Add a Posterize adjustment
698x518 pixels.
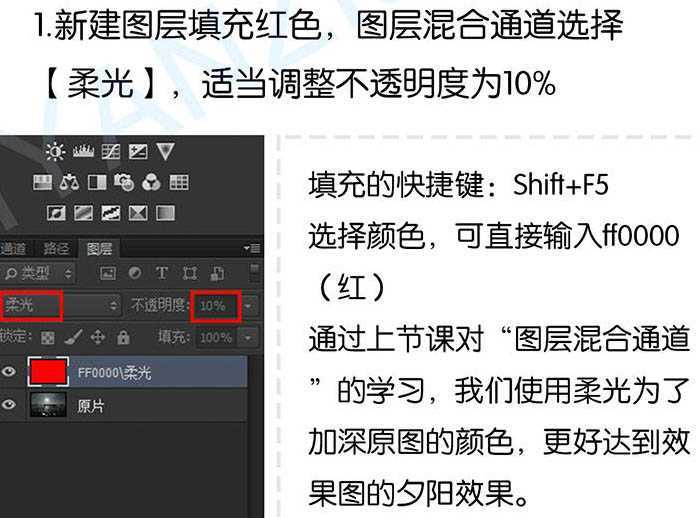coord(83,213)
